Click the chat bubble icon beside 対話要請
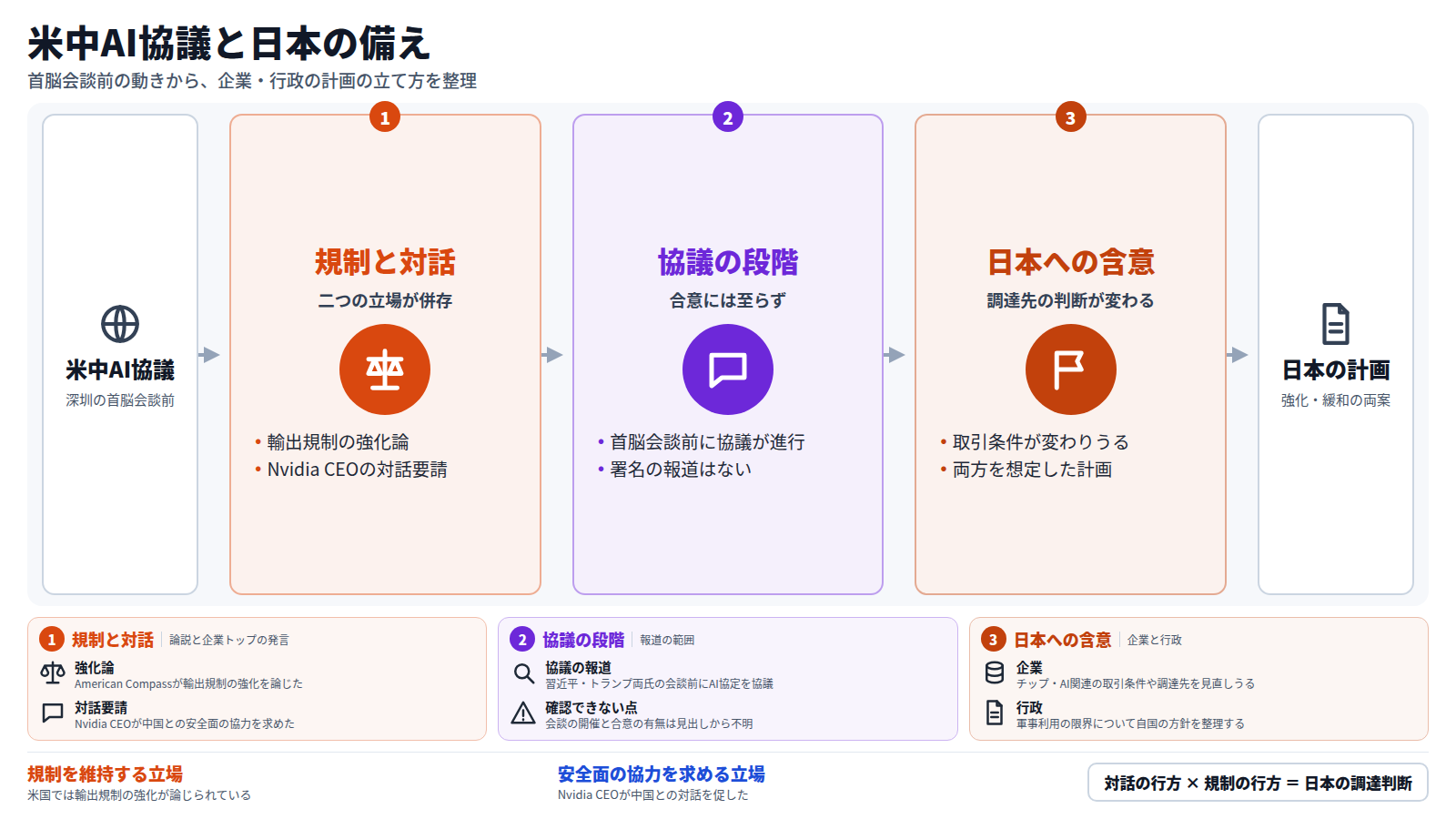The width and height of the screenshot is (1456, 819). [x=53, y=713]
